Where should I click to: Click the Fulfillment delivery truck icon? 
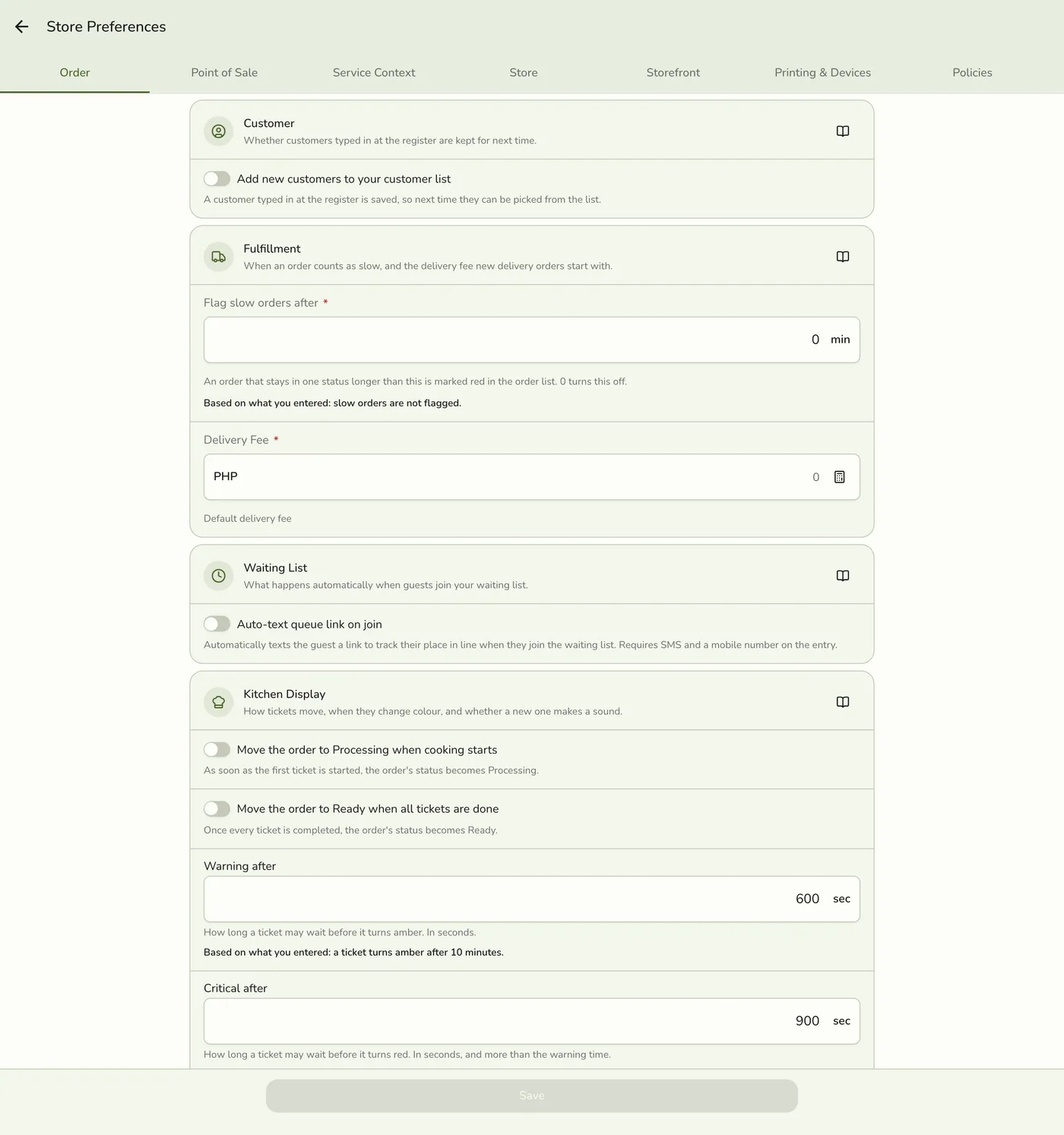point(219,257)
